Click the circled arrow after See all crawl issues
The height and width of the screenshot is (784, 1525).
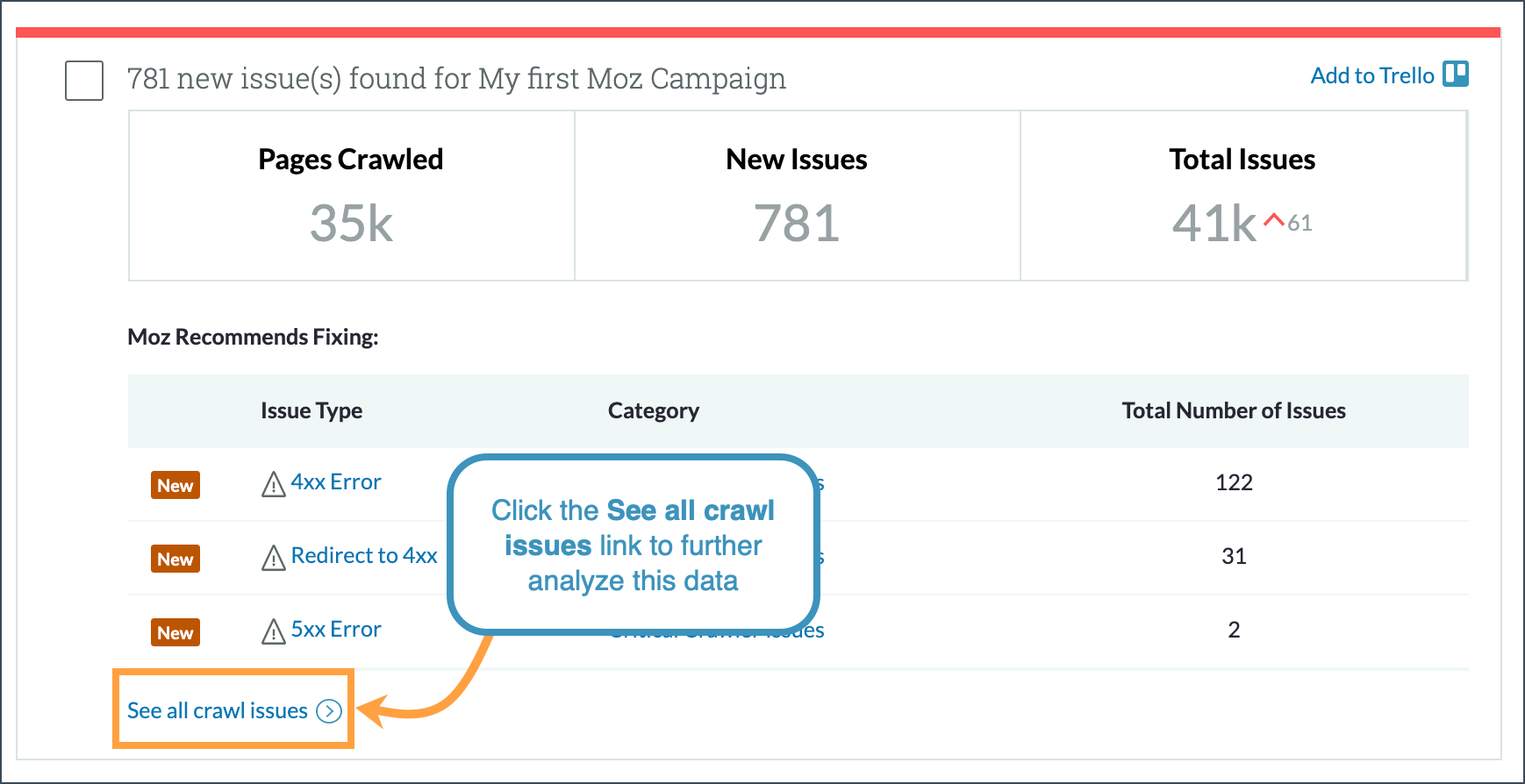330,711
